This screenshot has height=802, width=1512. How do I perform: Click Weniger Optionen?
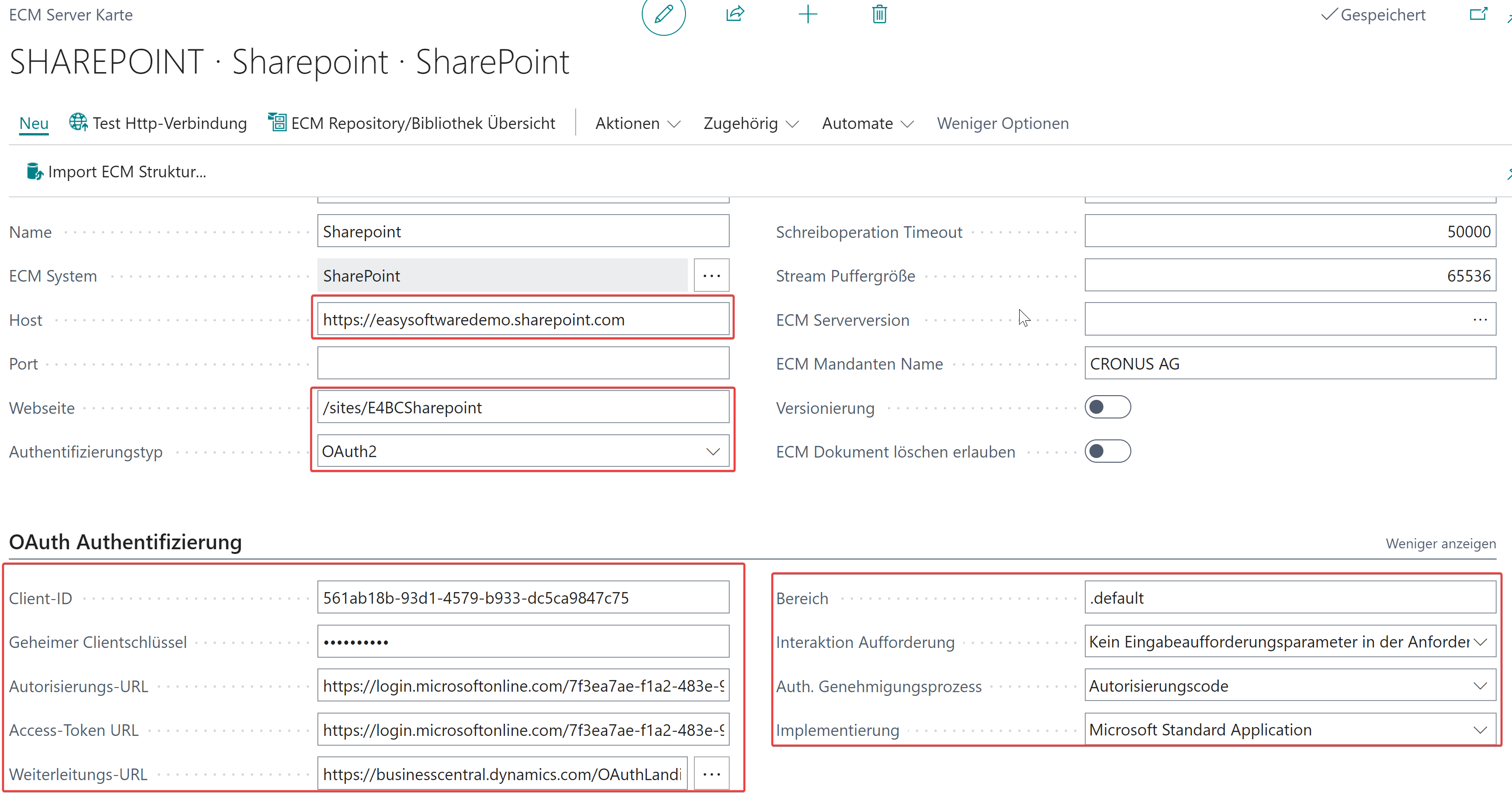tap(1002, 123)
